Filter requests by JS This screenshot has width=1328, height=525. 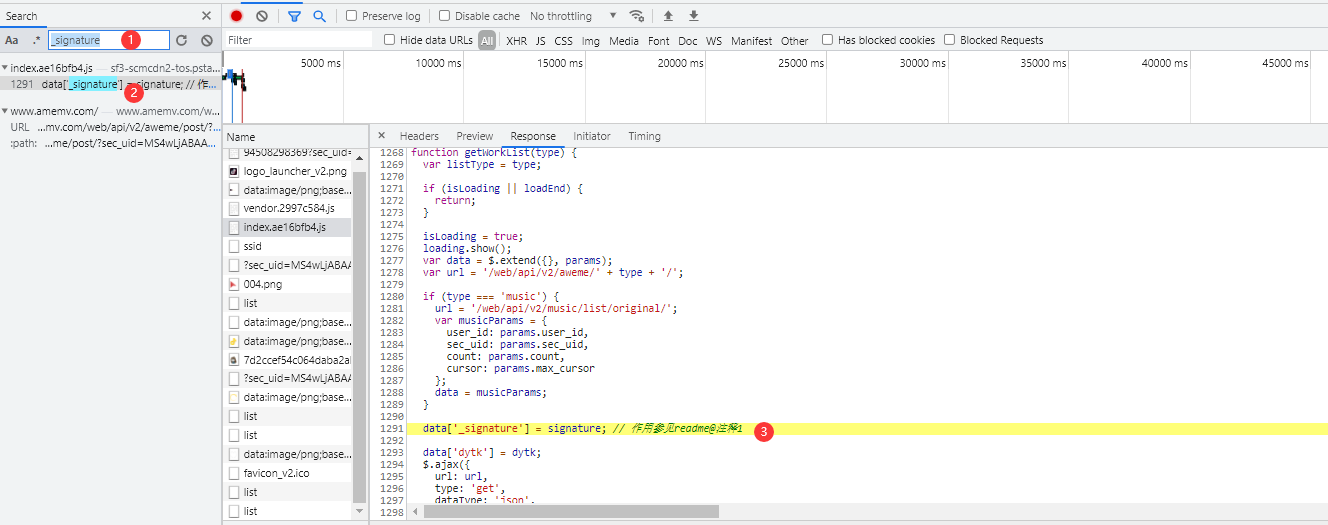click(541, 40)
